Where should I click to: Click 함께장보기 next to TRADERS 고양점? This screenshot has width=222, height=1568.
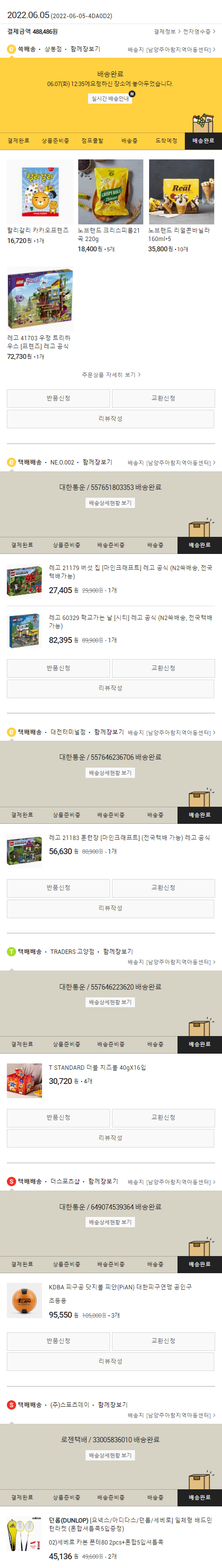click(118, 951)
